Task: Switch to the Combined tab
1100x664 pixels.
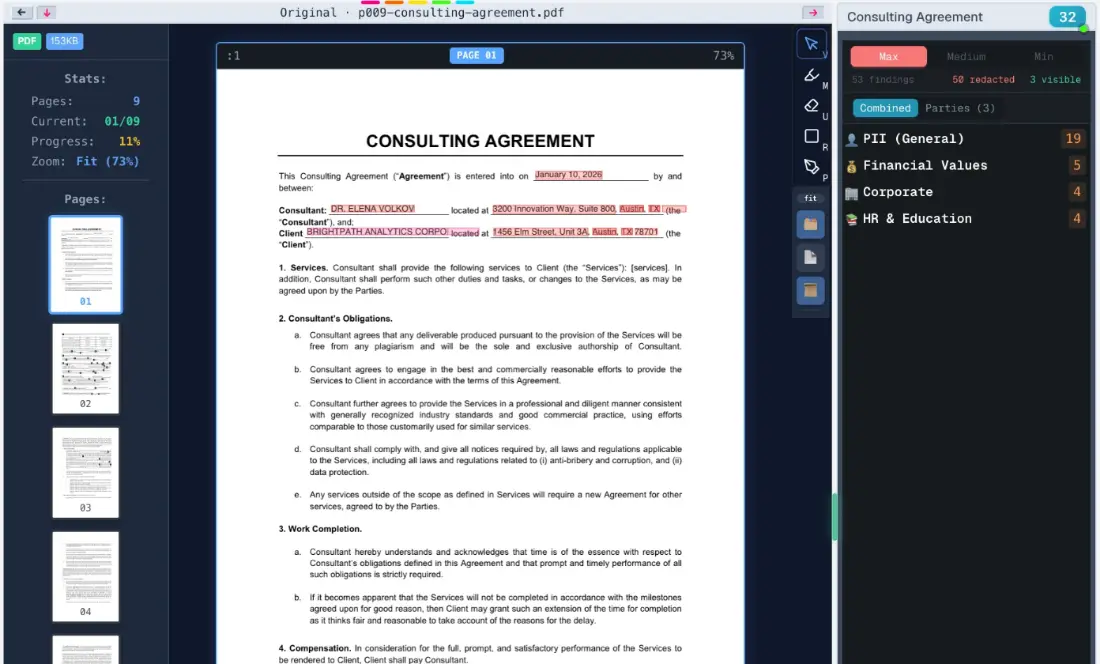Action: pyautogui.click(x=885, y=108)
